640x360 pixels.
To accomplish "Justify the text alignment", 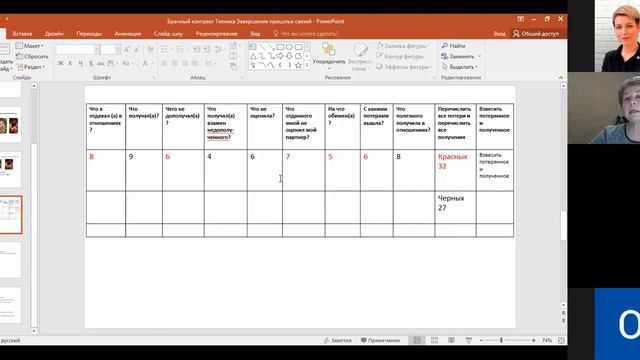I will pyautogui.click(x=195, y=63).
